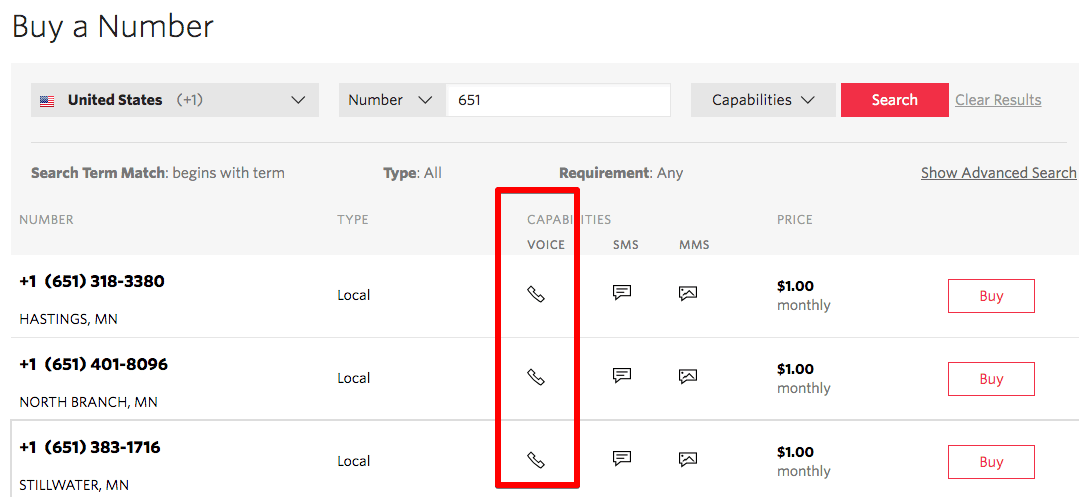Expand the Number search type dropdown

pyautogui.click(x=391, y=100)
